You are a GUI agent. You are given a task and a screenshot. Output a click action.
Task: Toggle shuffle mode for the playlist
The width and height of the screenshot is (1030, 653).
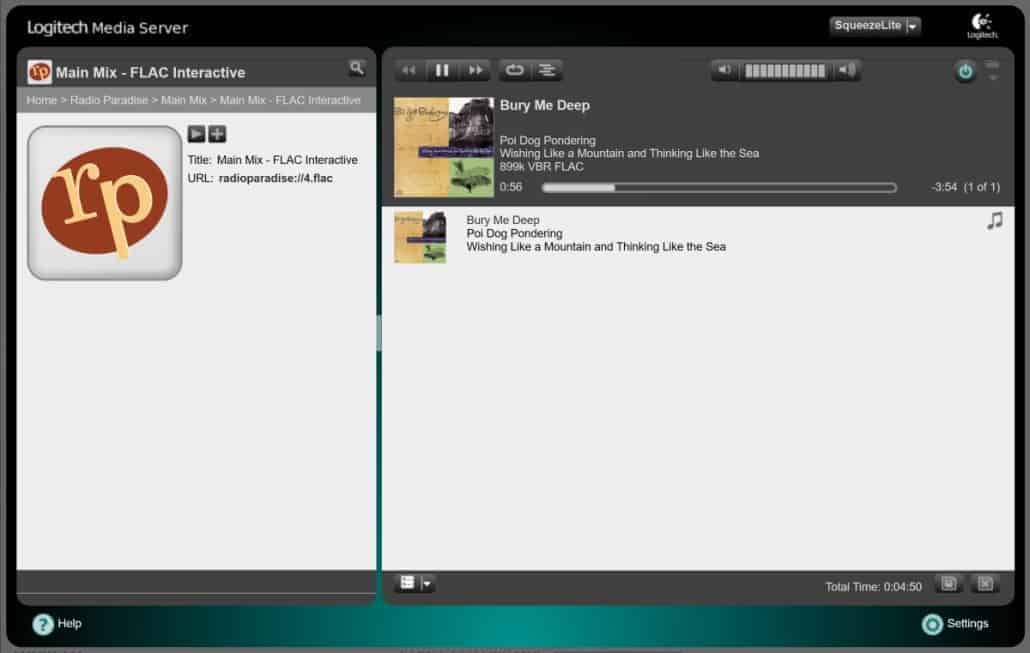546,70
